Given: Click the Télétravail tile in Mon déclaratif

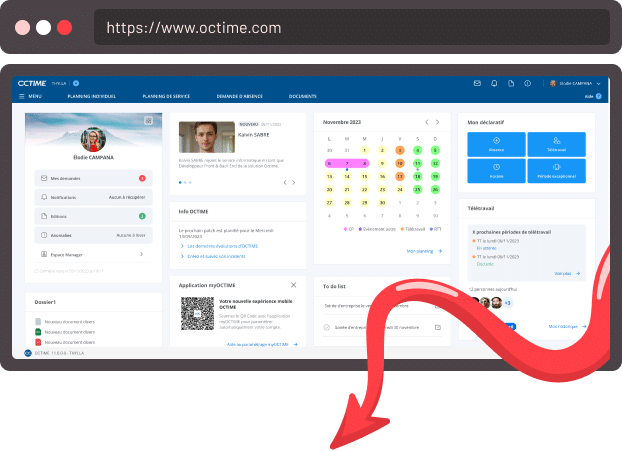Looking at the screenshot, I should [557, 144].
